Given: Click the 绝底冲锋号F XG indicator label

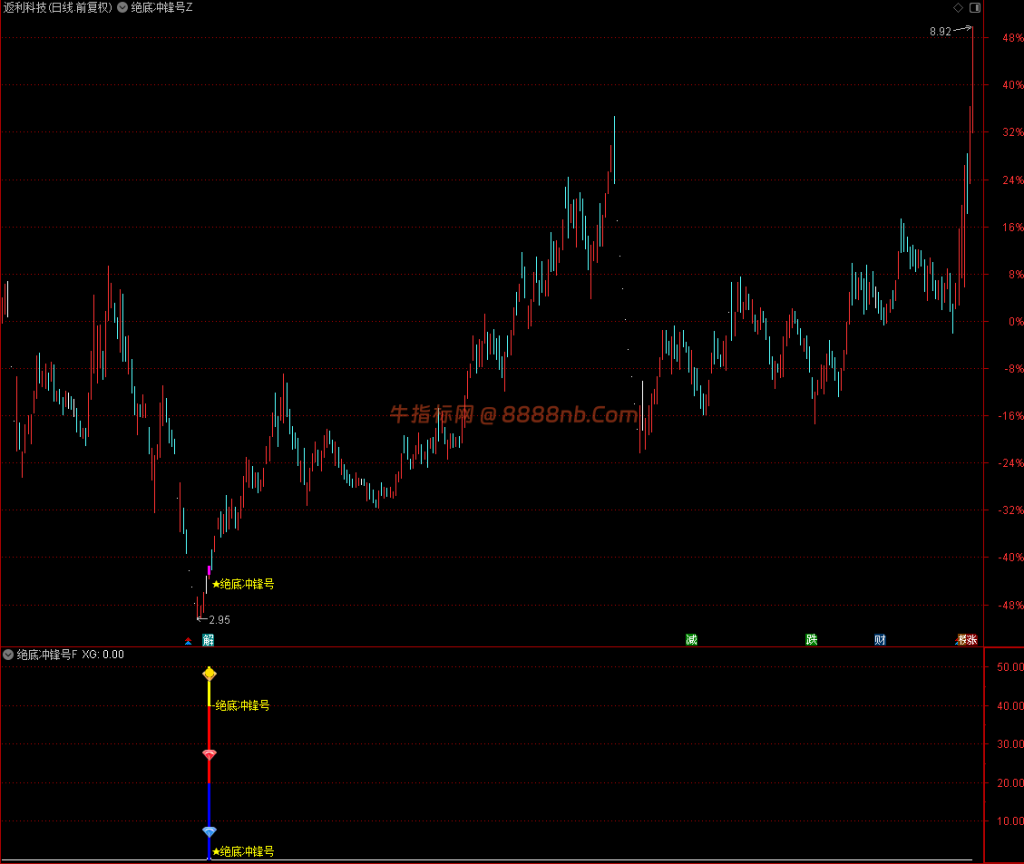Looking at the screenshot, I should [x=70, y=654].
